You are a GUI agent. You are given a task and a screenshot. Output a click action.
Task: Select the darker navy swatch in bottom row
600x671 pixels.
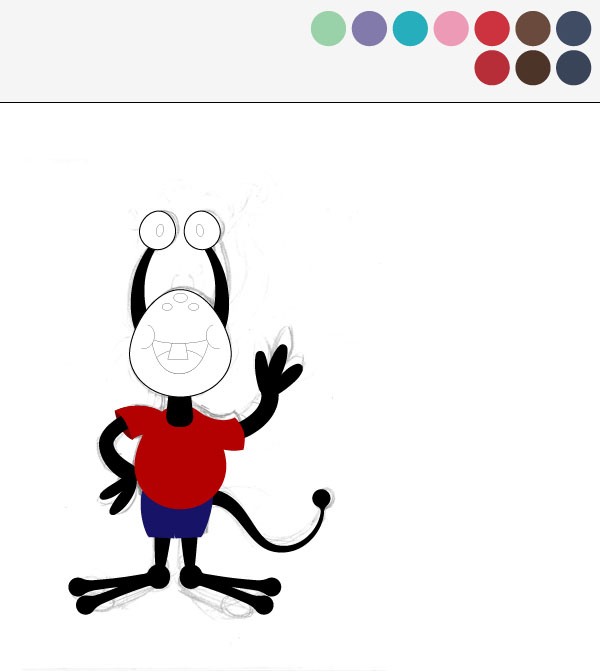click(x=573, y=68)
